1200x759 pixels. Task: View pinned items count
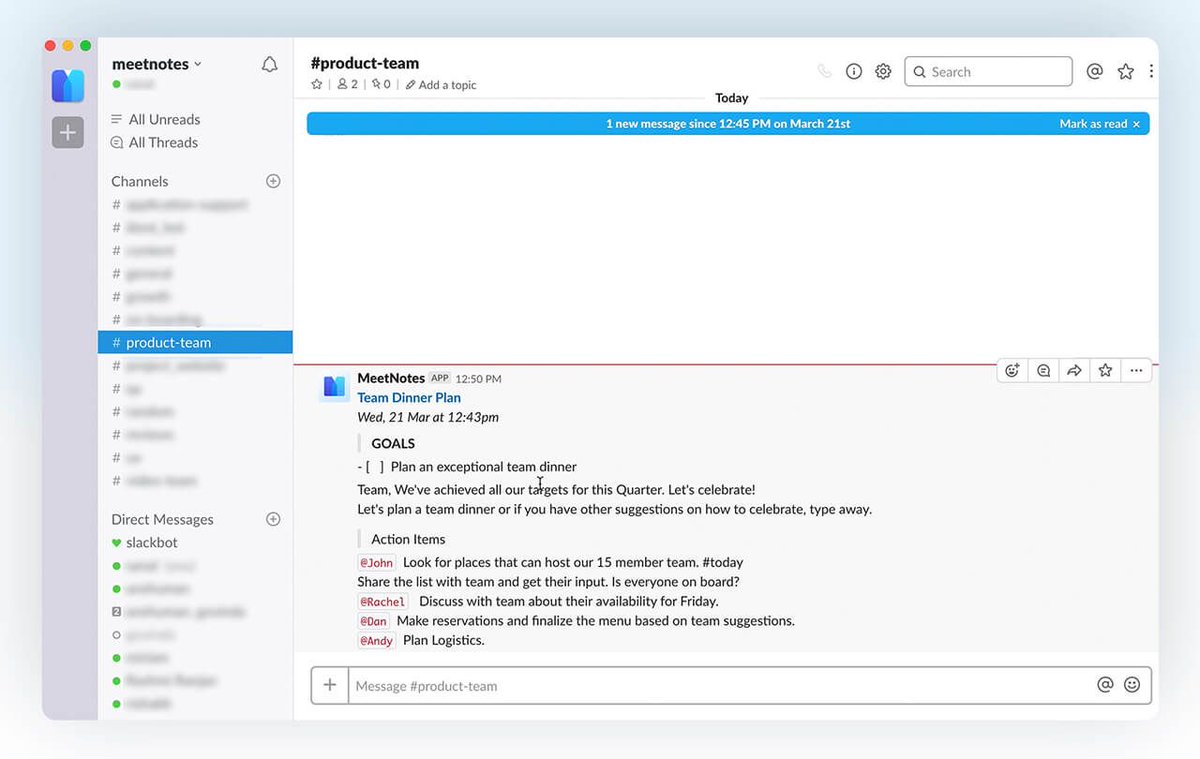[x=381, y=85]
